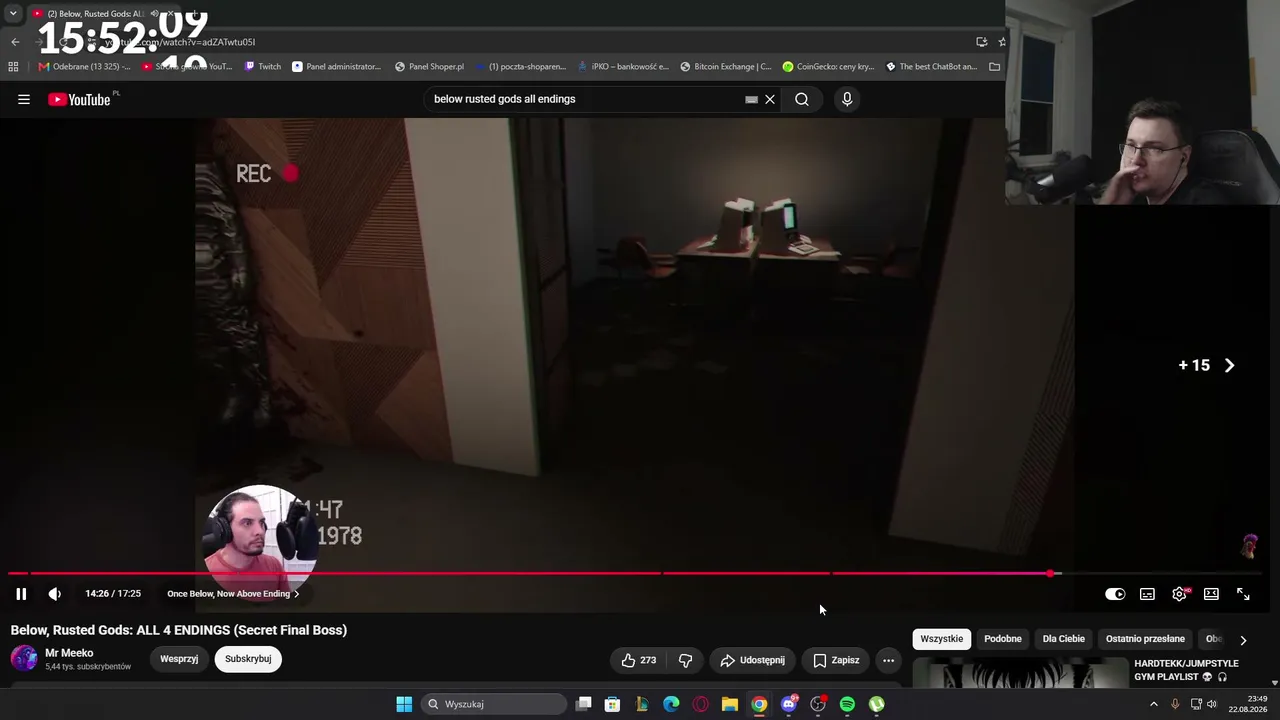Screen dimensions: 1280x720
Task: Open the Twitch bookmark
Action: pyautogui.click(x=263, y=67)
